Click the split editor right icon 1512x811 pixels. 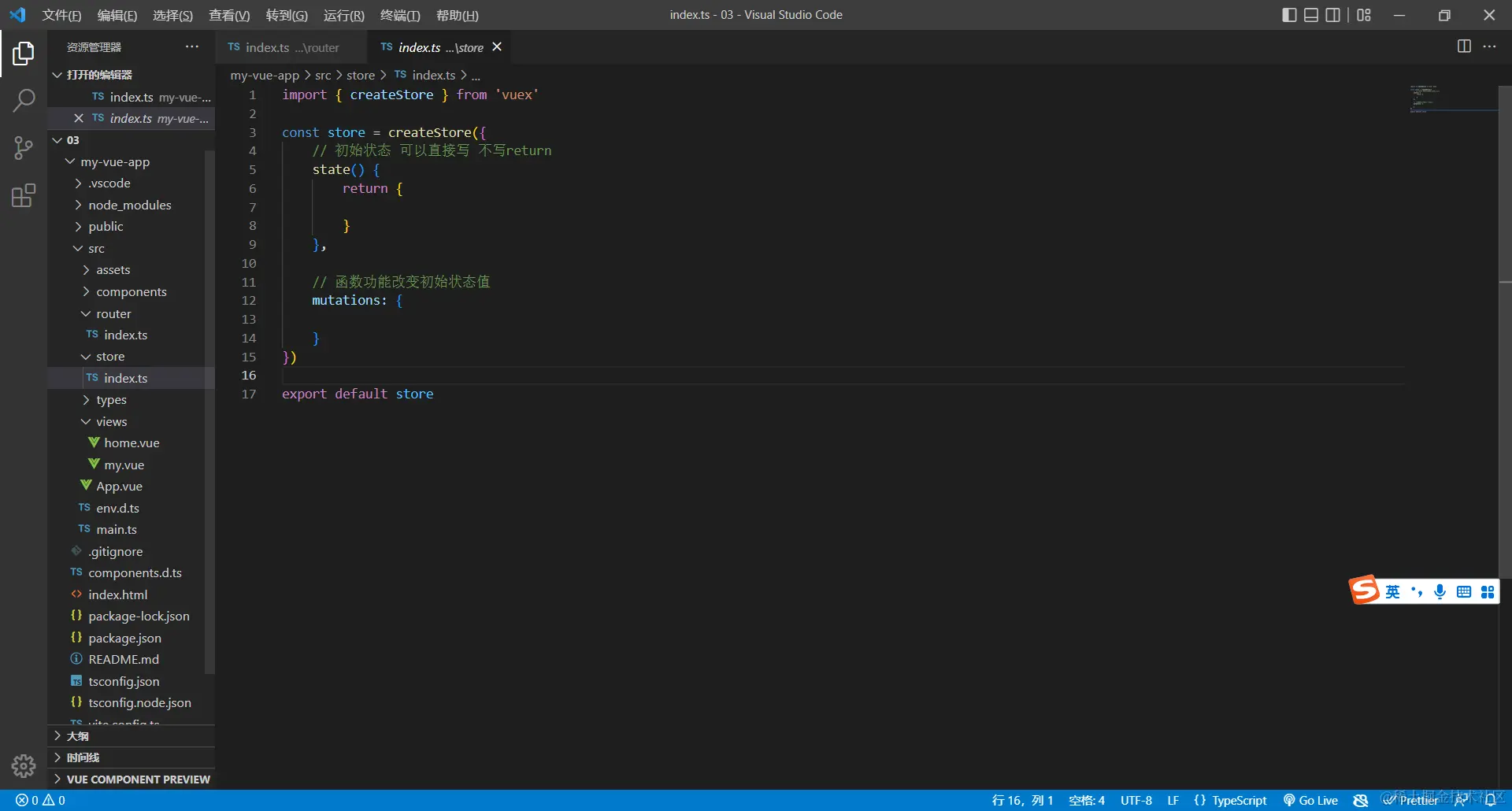(x=1464, y=46)
